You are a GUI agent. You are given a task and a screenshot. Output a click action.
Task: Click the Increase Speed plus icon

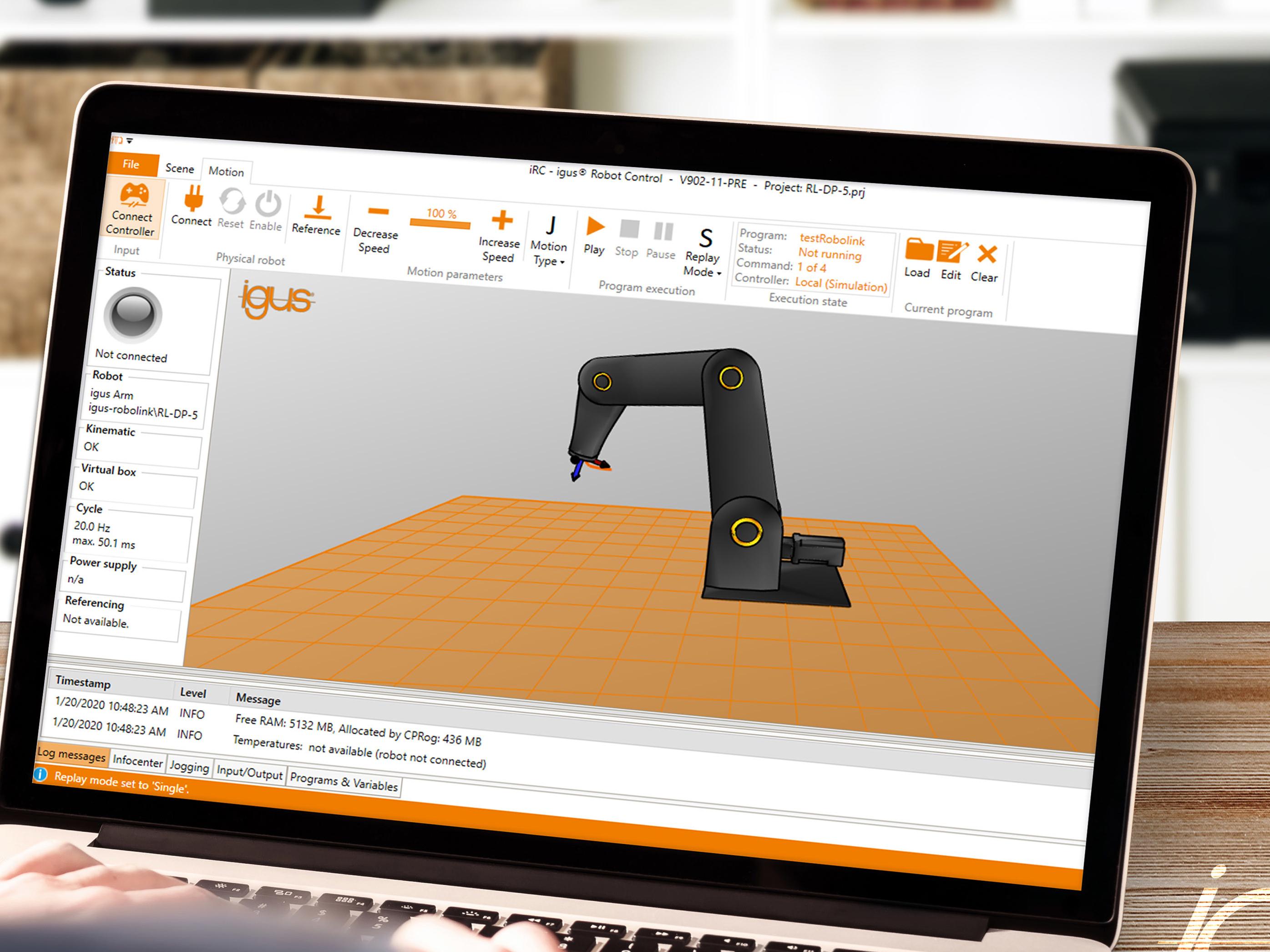pyautogui.click(x=502, y=220)
